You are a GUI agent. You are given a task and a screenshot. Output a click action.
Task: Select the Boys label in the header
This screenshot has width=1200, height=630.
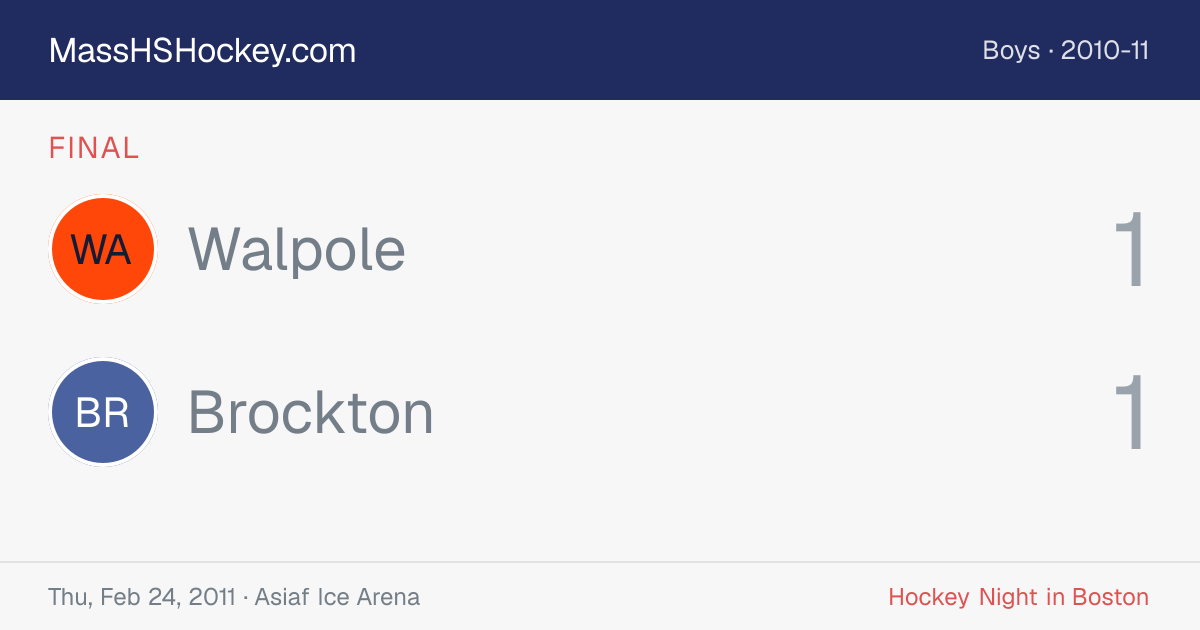1011,50
